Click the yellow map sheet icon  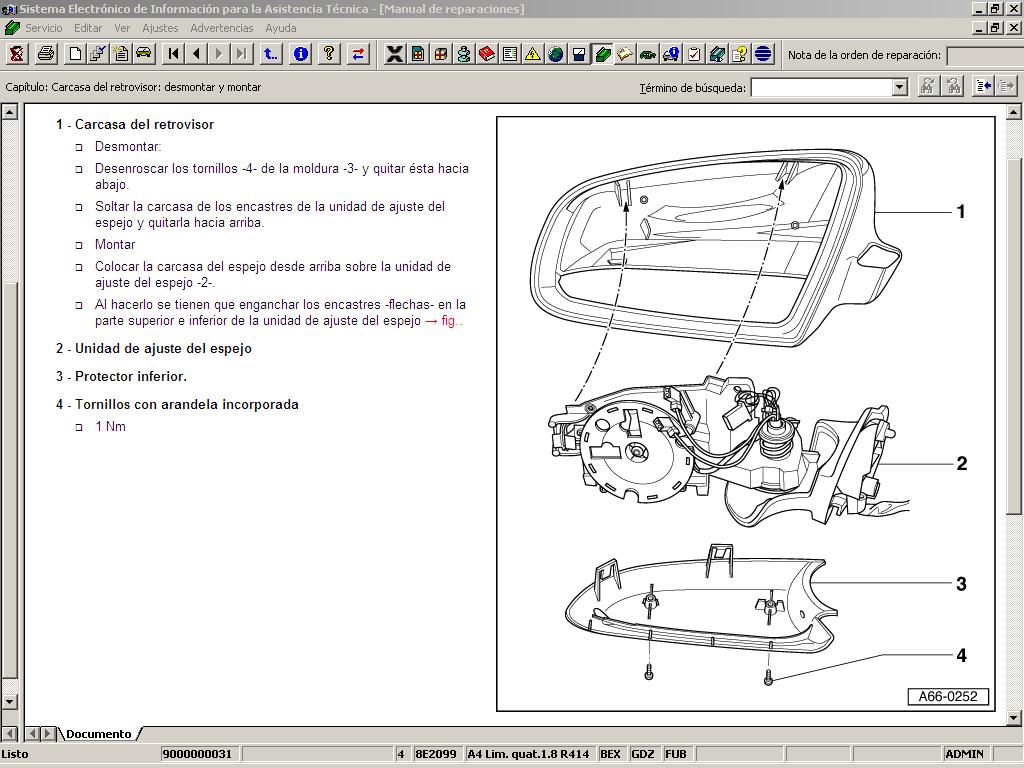point(625,54)
